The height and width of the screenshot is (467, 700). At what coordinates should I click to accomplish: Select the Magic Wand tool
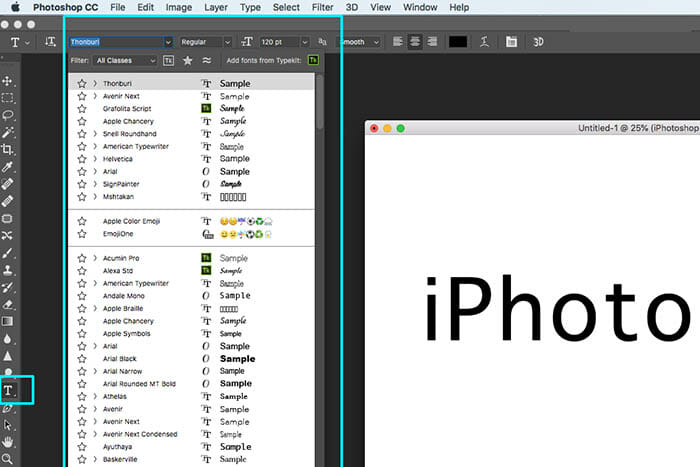7,132
